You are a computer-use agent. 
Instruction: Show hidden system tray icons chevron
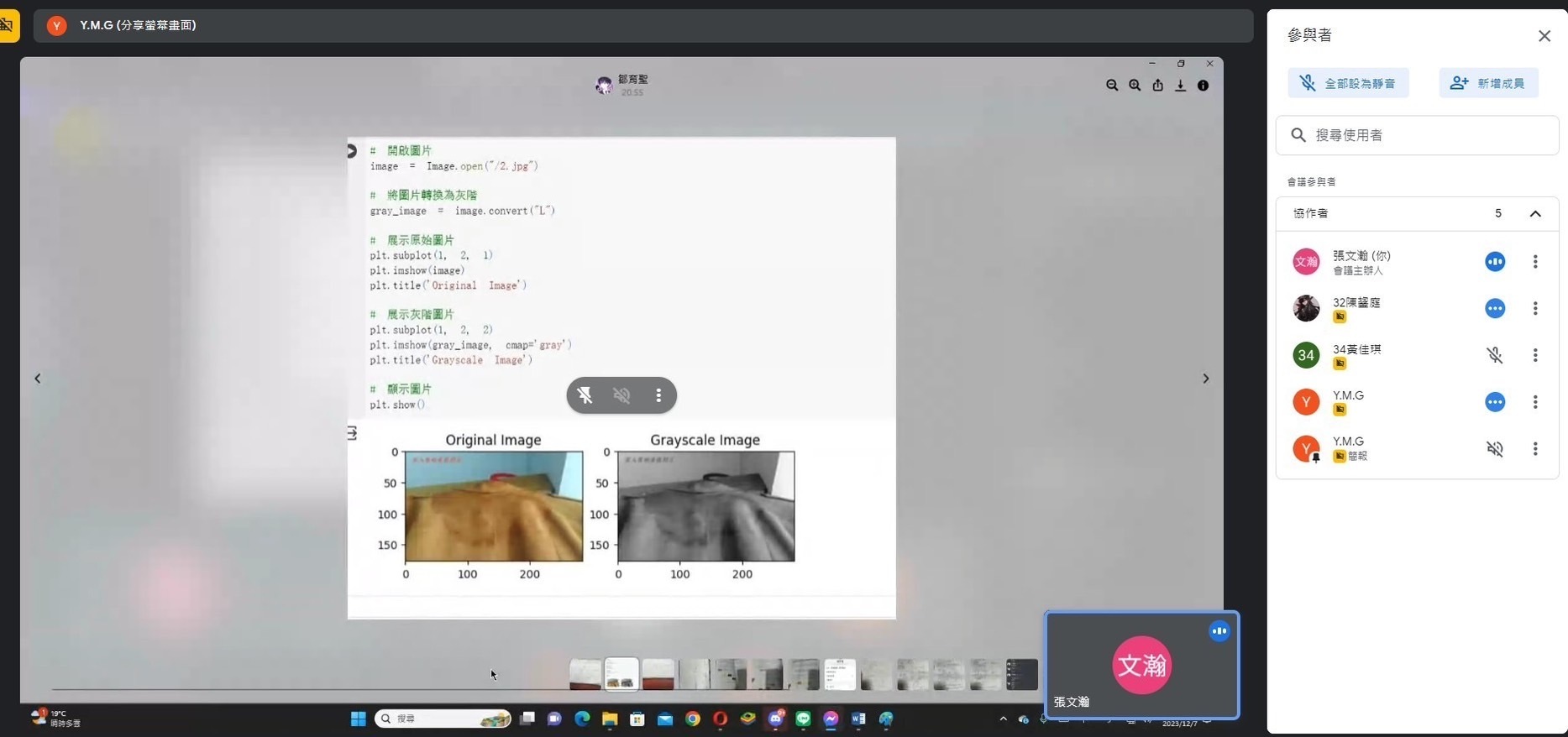tap(1003, 719)
